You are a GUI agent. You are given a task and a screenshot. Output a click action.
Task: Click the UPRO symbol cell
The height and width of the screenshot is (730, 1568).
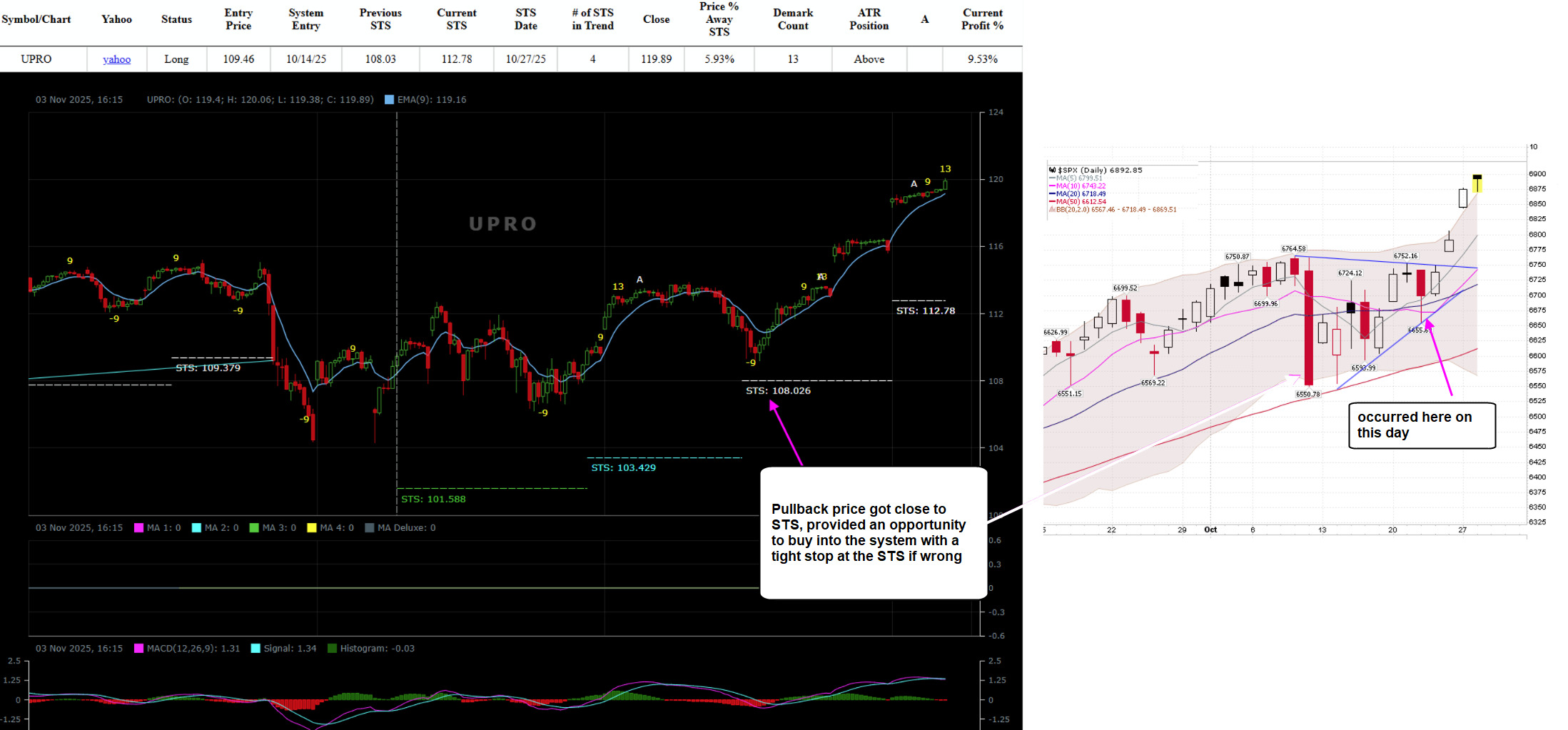[36, 59]
